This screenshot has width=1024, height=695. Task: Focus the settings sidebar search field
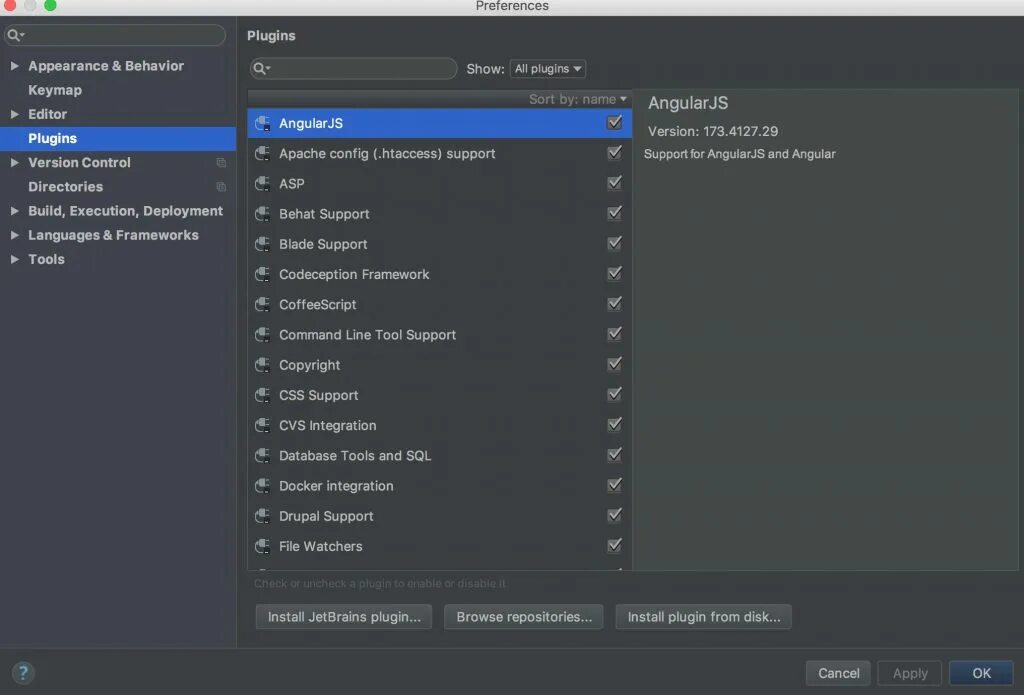tap(115, 35)
